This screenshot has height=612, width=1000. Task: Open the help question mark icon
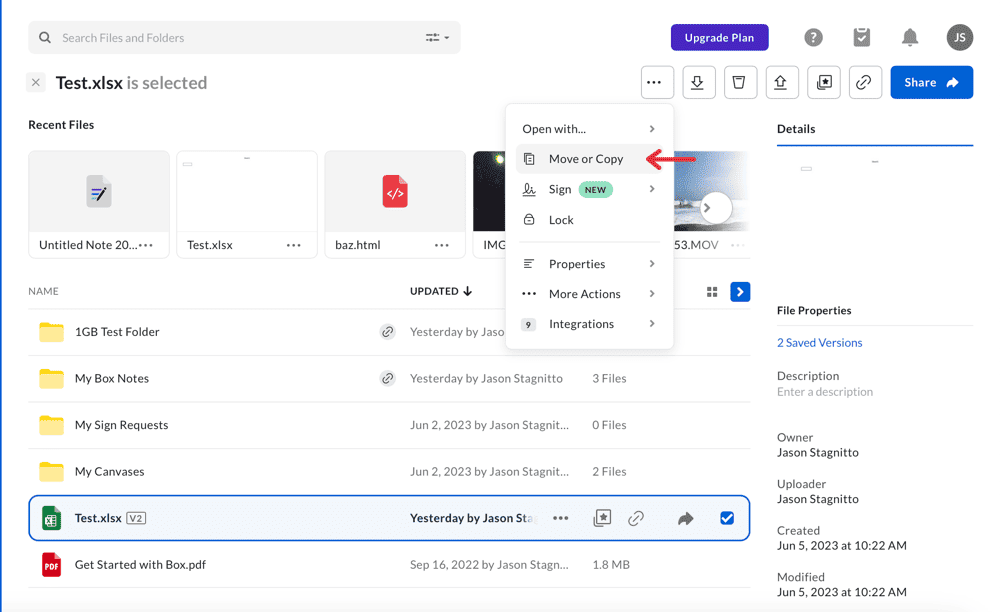[813, 38]
